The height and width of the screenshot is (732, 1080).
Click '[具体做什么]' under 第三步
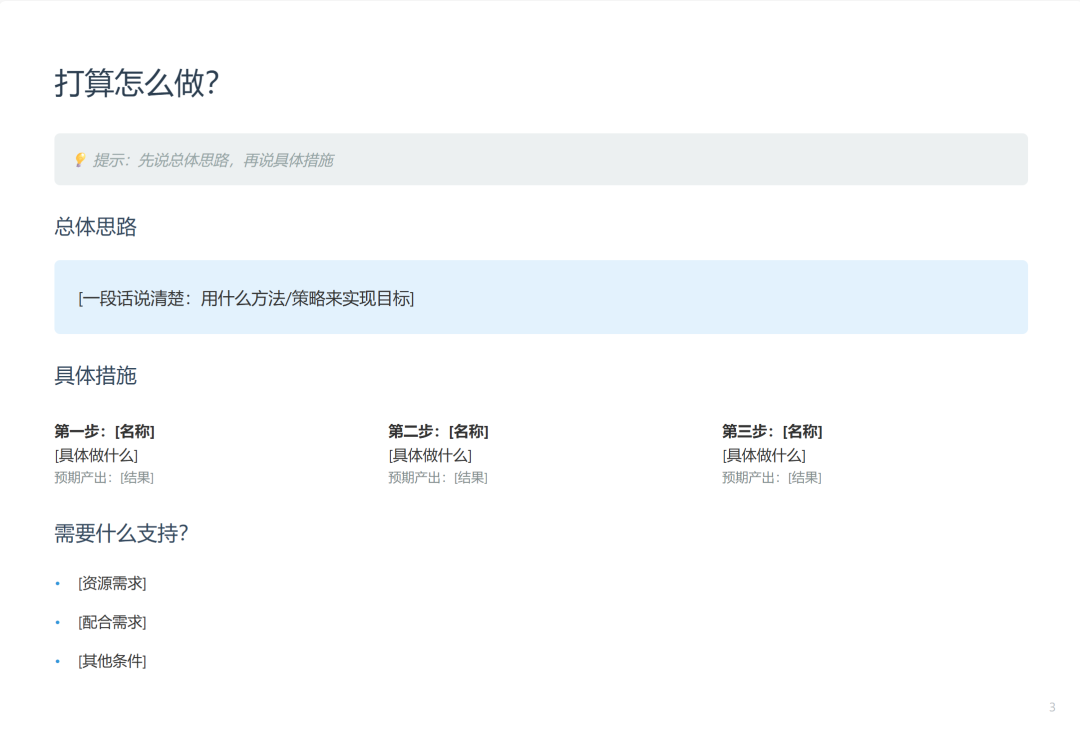coord(764,455)
